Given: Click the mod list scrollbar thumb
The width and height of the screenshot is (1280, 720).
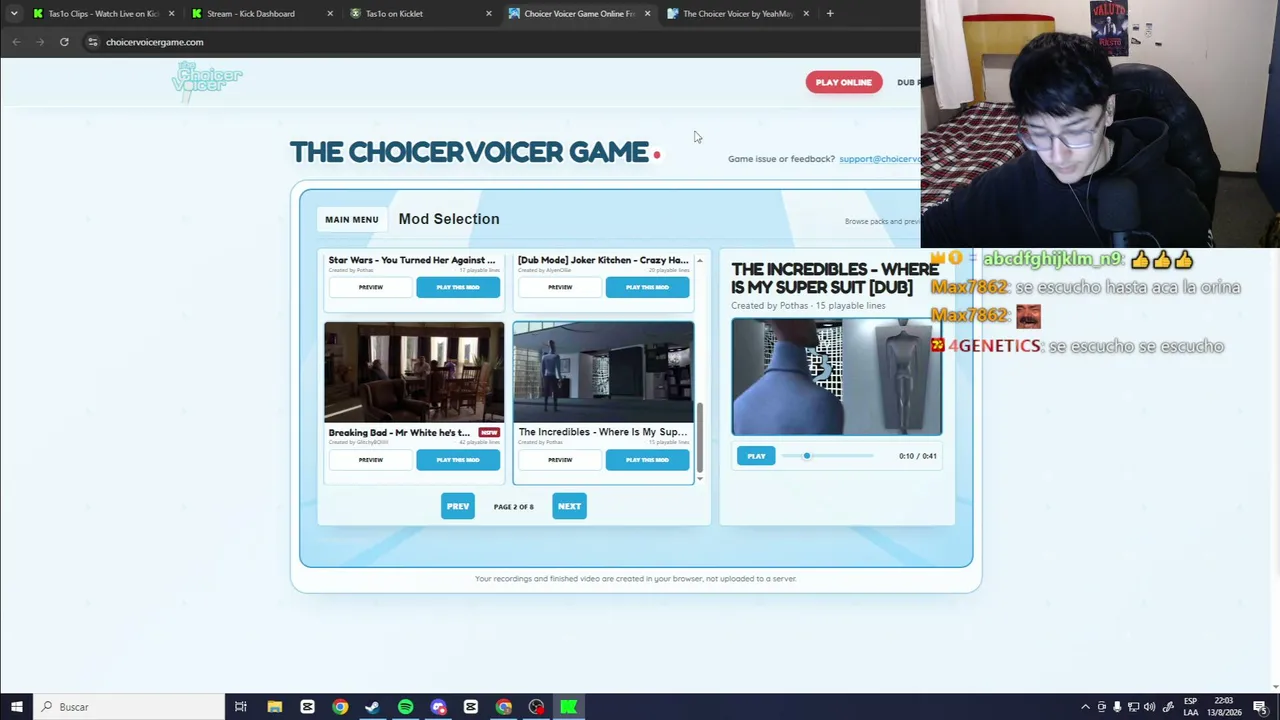Looking at the screenshot, I should pyautogui.click(x=700, y=437).
